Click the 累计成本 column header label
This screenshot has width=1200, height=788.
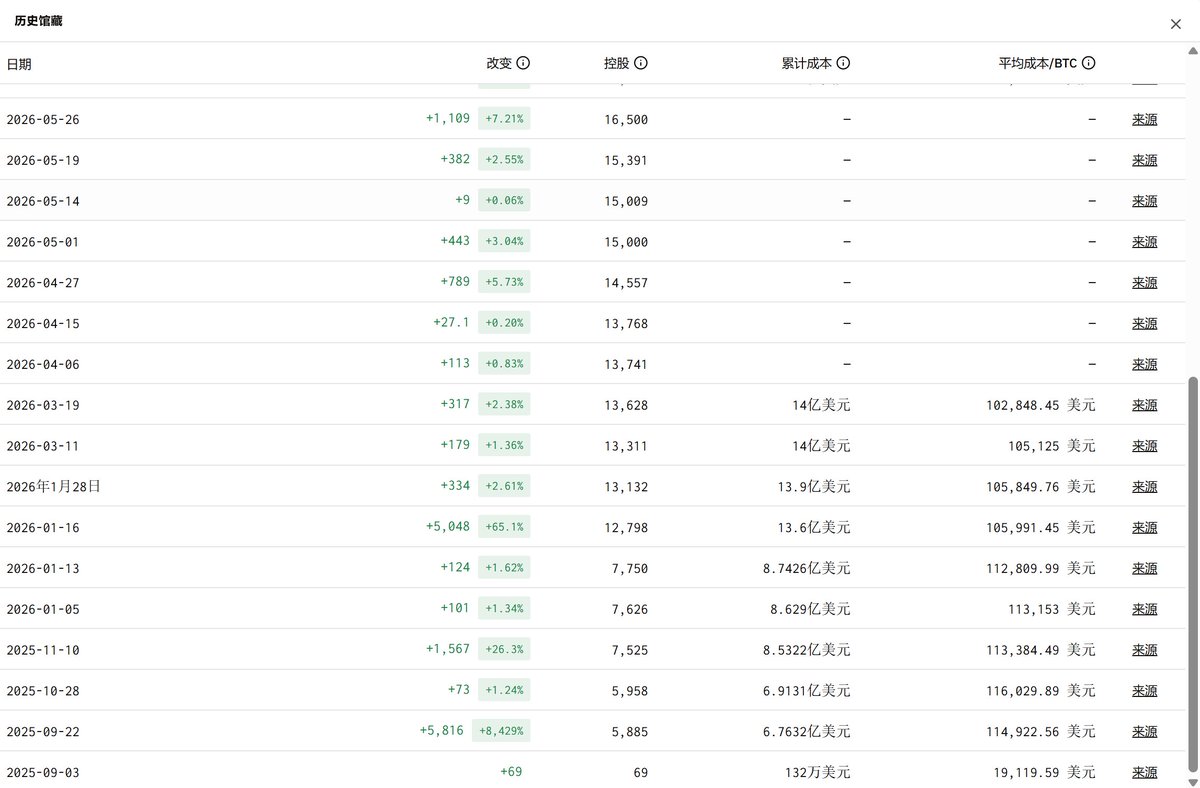pyautogui.click(x=807, y=63)
